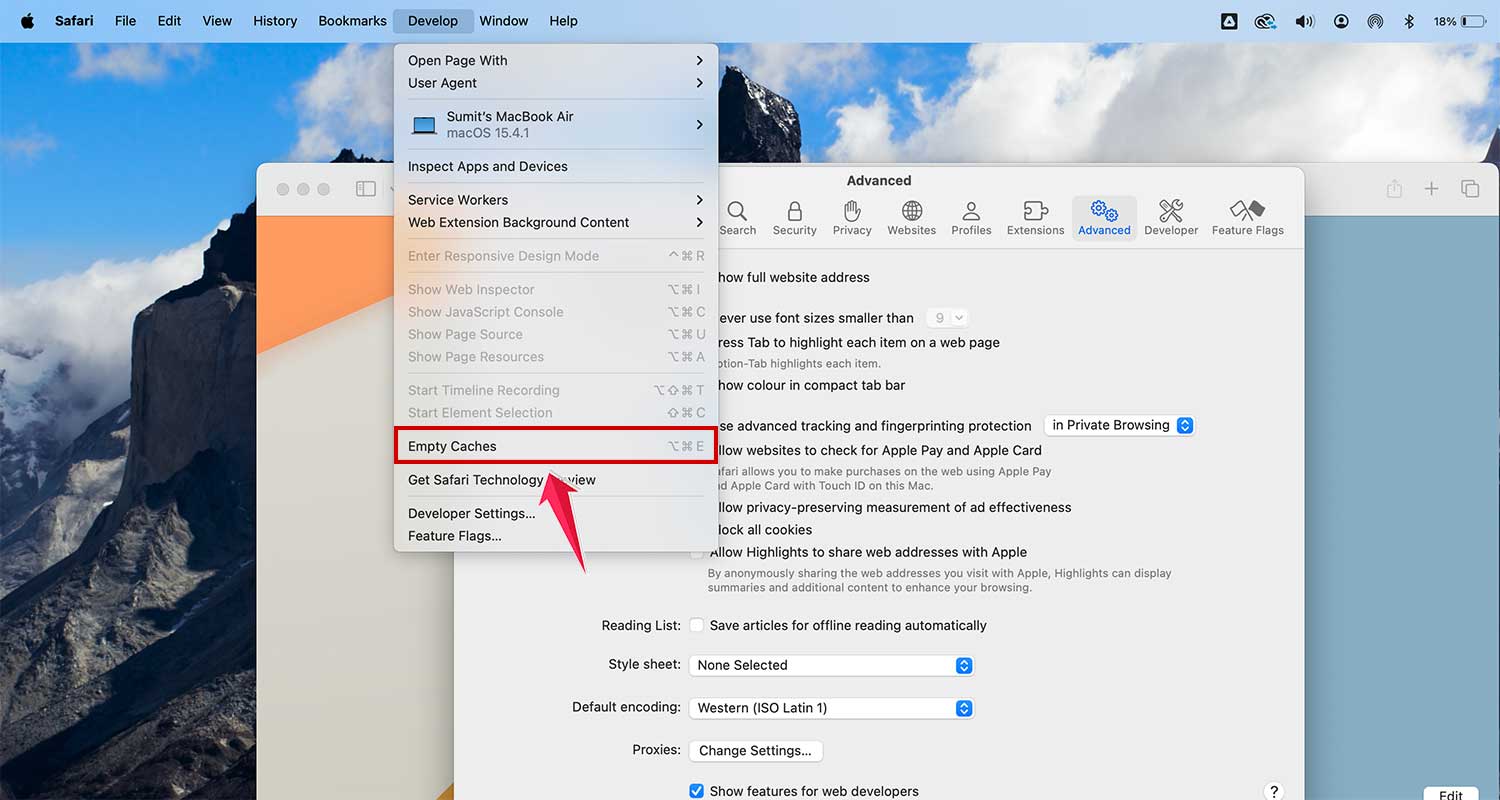This screenshot has width=1500, height=800.
Task: Open the History menu
Action: [275, 20]
